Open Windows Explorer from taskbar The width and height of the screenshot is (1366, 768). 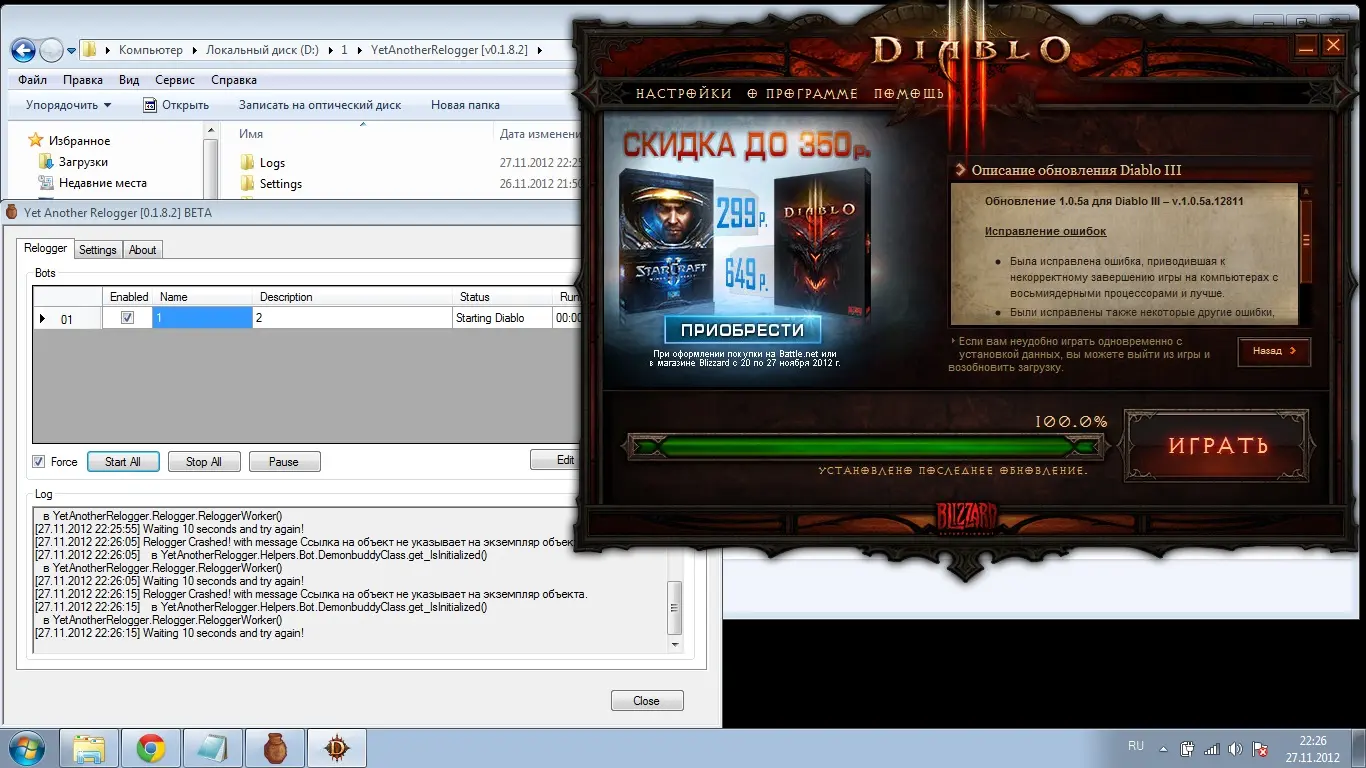pyautogui.click(x=89, y=748)
